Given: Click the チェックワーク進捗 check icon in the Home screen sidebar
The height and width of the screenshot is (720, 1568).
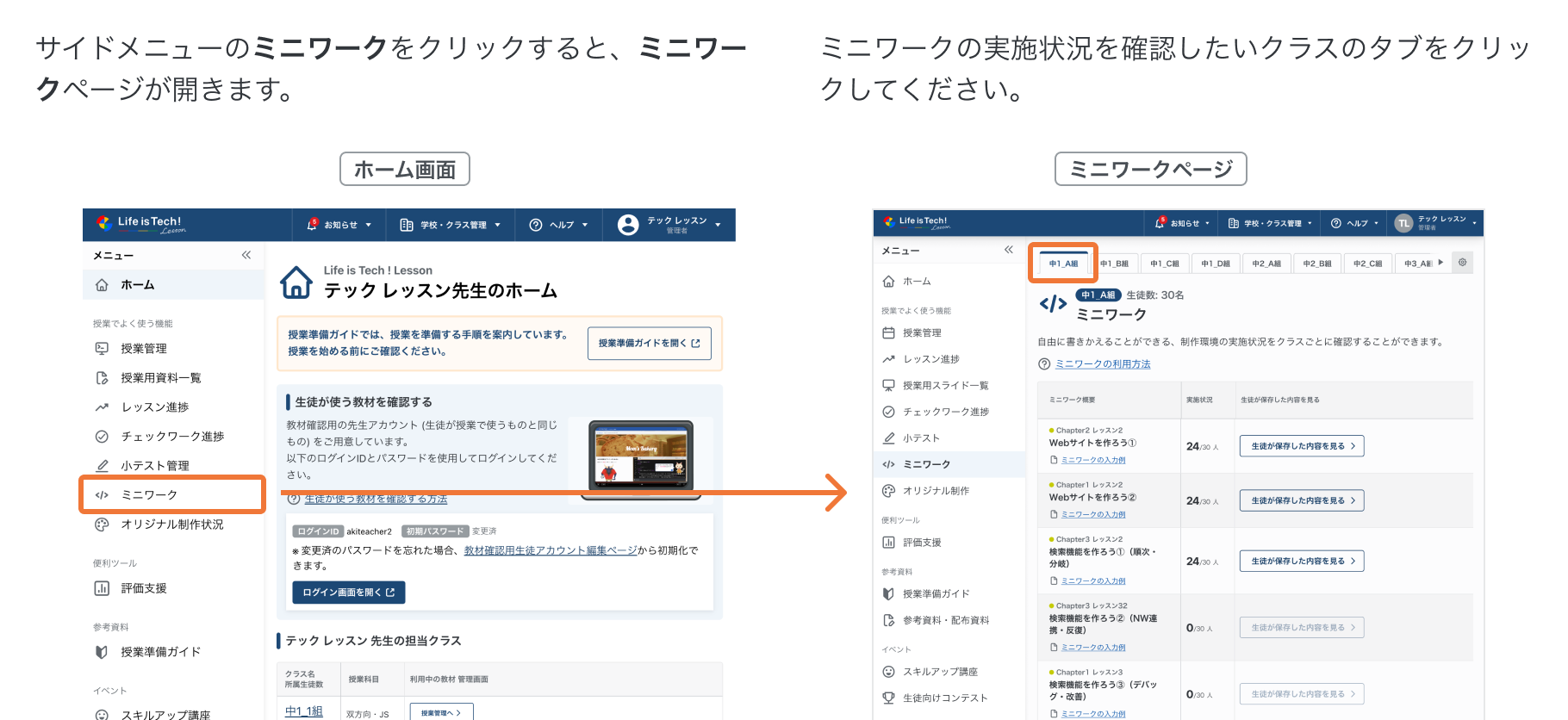Looking at the screenshot, I should [102, 437].
